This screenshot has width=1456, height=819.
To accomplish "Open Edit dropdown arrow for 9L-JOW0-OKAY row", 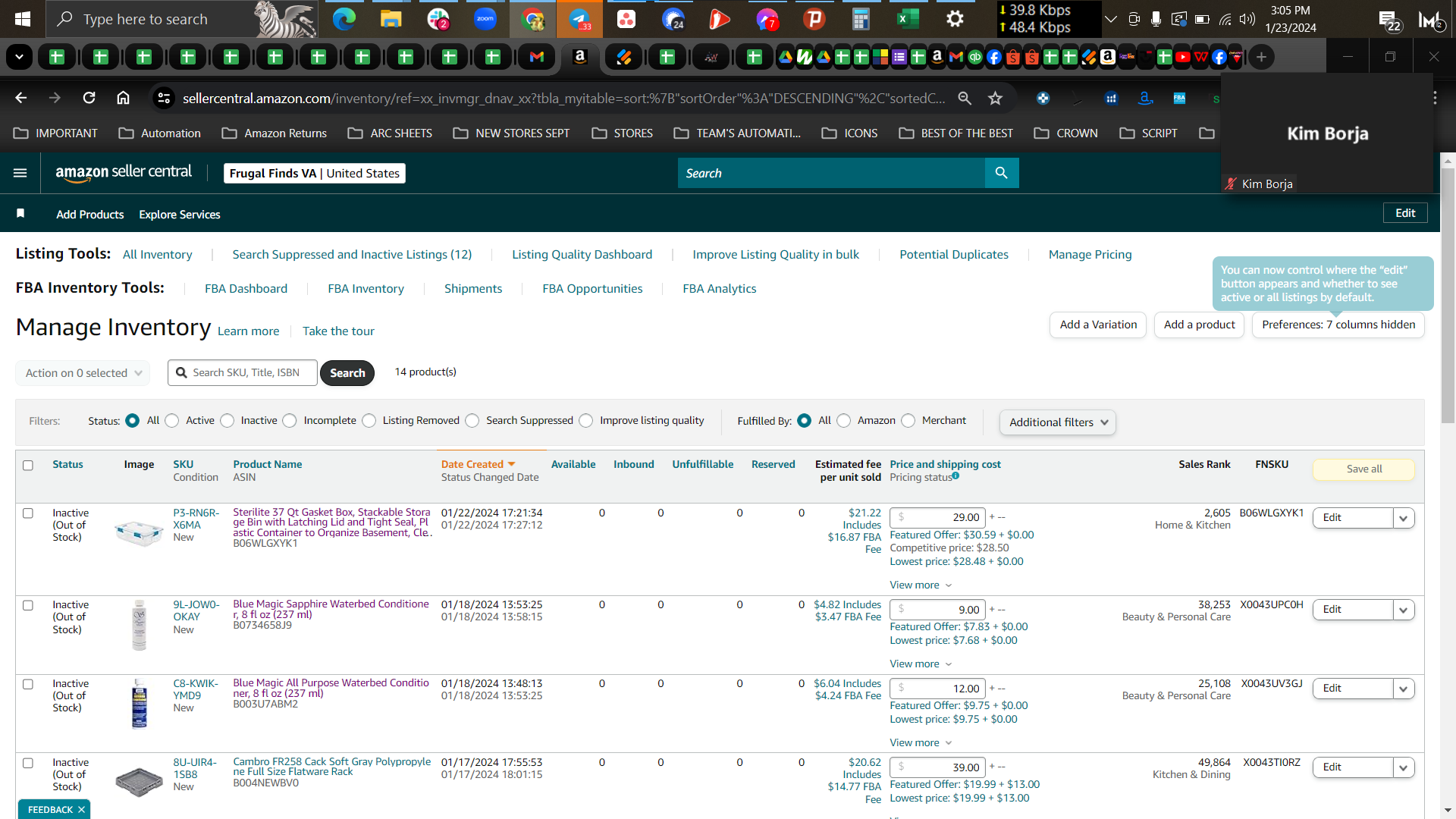I will 1404,610.
